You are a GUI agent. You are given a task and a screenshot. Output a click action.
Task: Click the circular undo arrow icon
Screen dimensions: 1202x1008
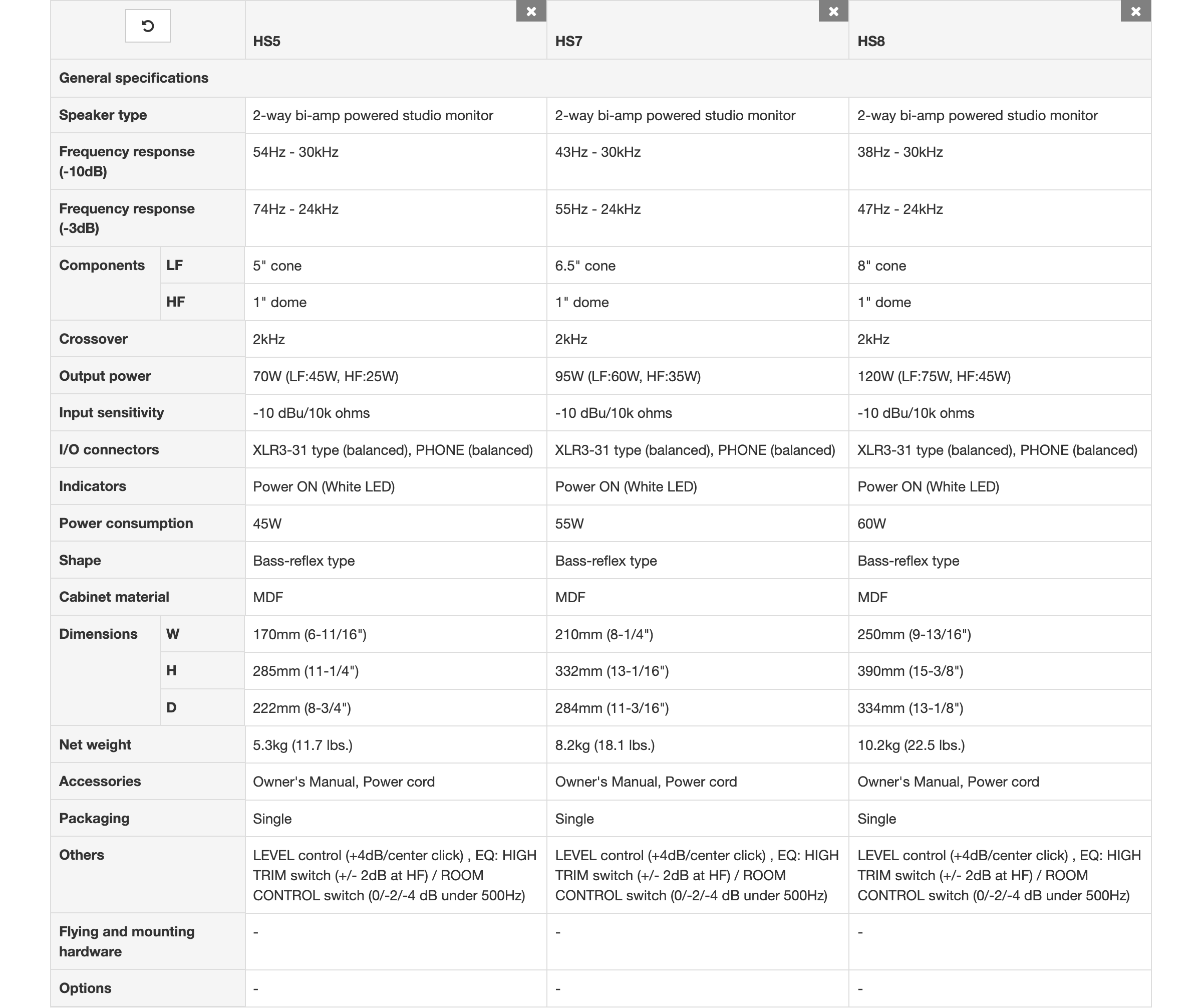(x=148, y=26)
